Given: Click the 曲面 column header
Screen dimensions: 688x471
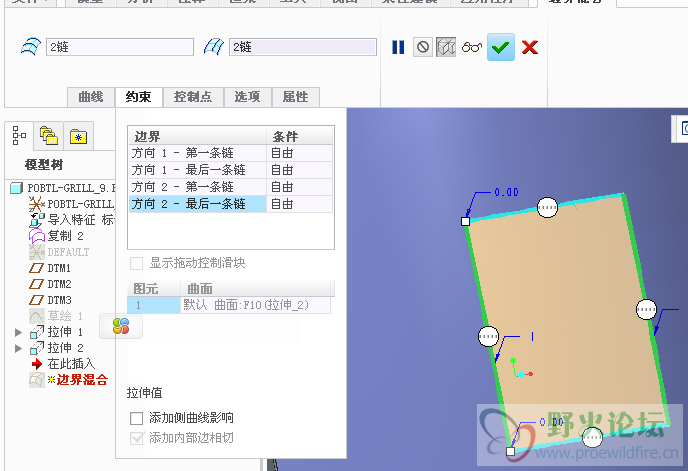Looking at the screenshot, I should (x=257, y=289).
